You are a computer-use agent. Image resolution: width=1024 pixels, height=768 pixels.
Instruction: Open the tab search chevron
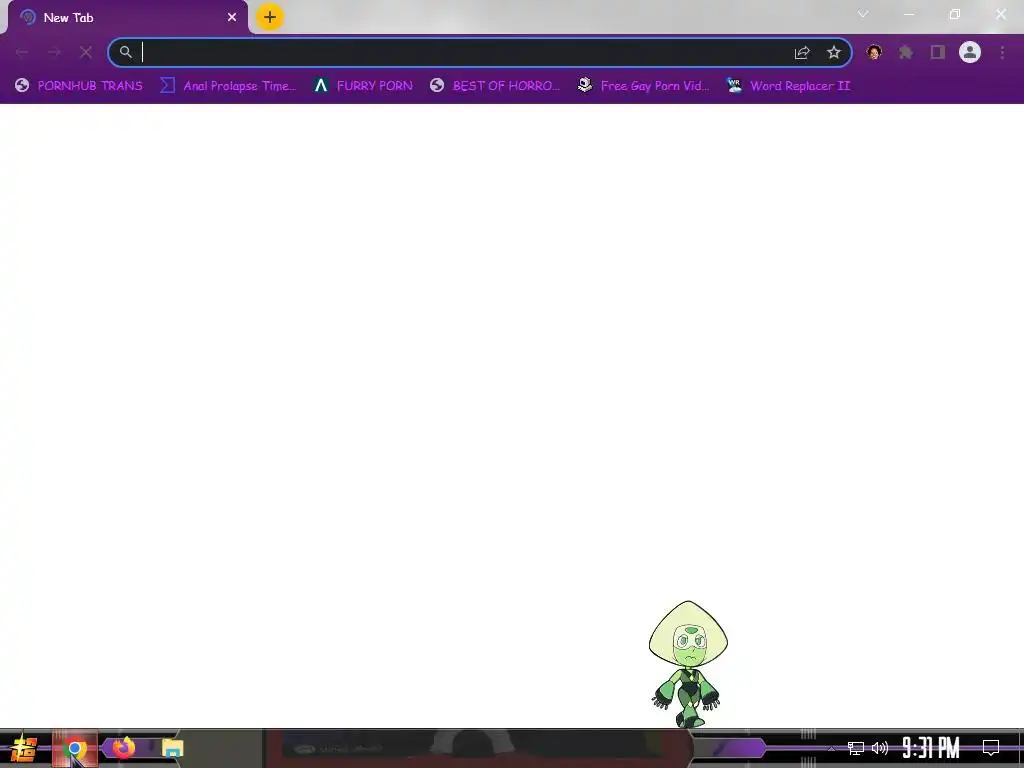pyautogui.click(x=863, y=14)
